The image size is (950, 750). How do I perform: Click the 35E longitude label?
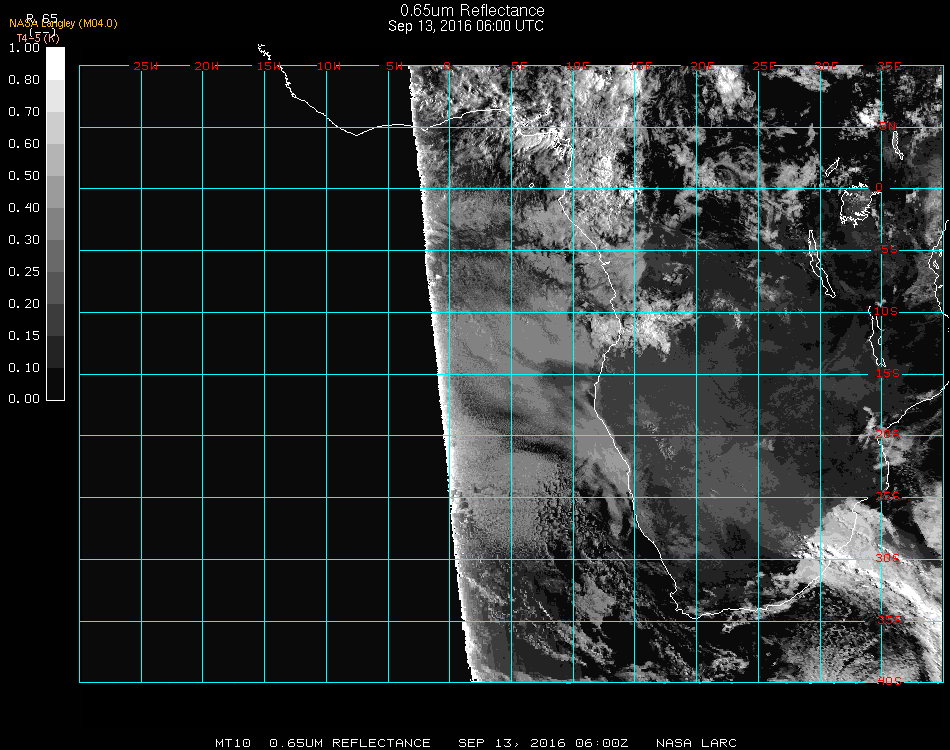click(888, 66)
